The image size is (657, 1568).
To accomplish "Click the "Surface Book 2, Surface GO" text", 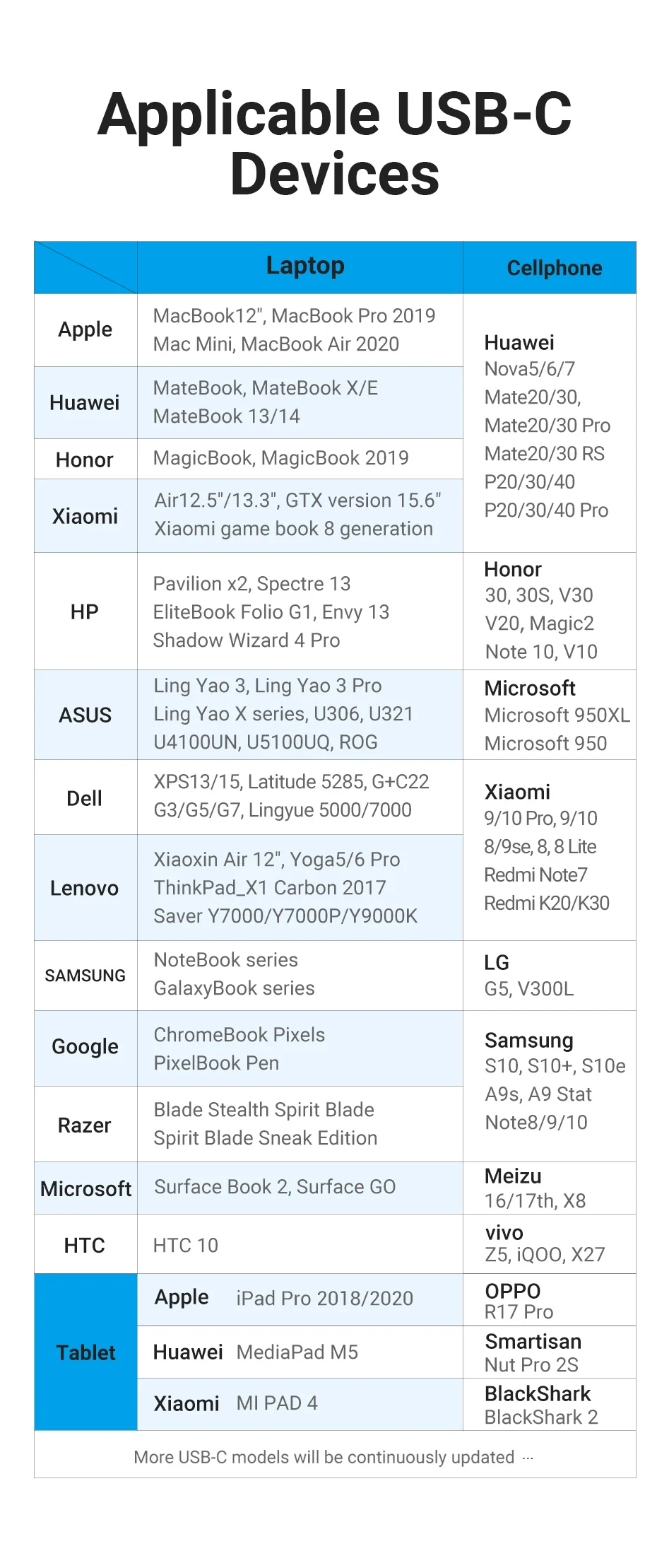I will (x=275, y=1186).
